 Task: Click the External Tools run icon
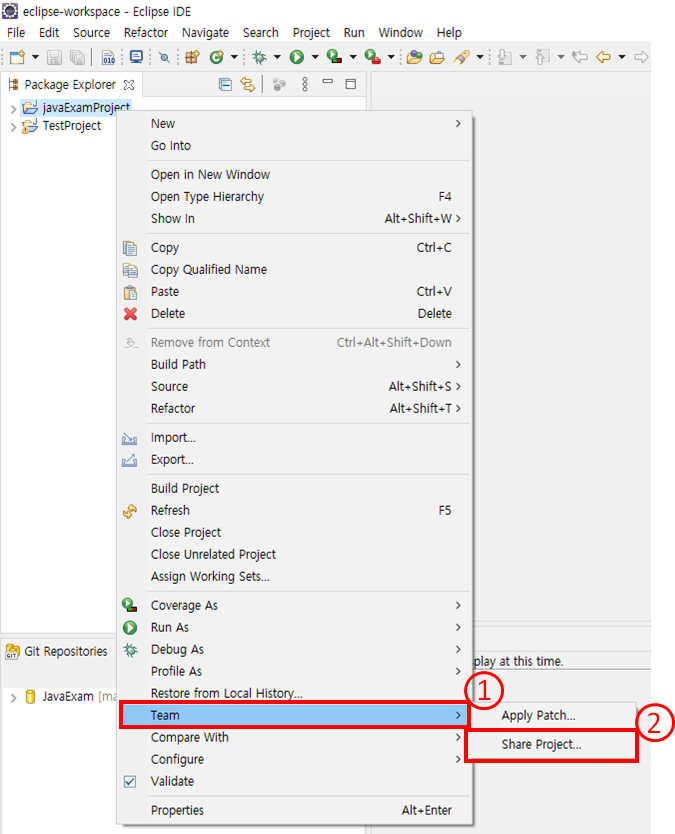[x=372, y=57]
